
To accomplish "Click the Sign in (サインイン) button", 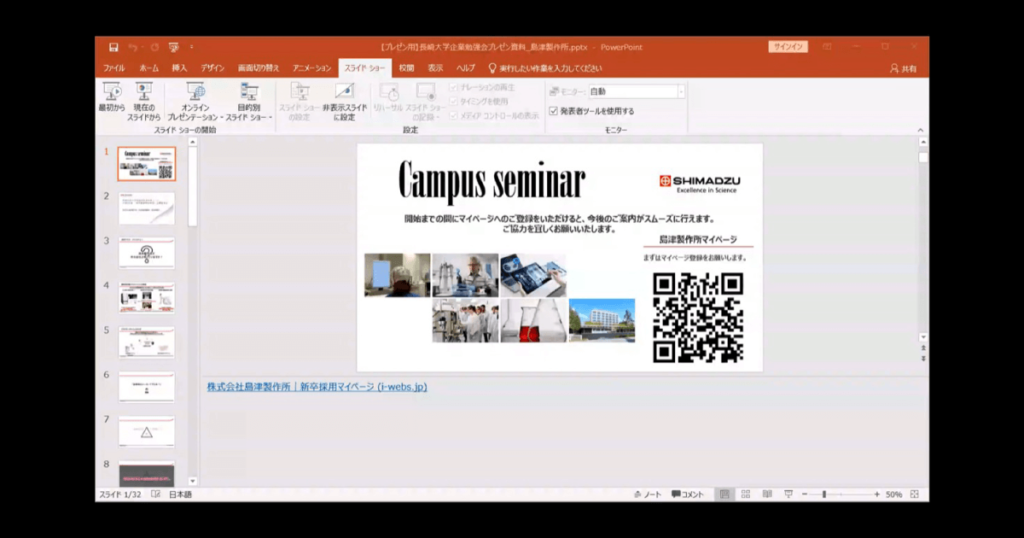I will pyautogui.click(x=788, y=47).
